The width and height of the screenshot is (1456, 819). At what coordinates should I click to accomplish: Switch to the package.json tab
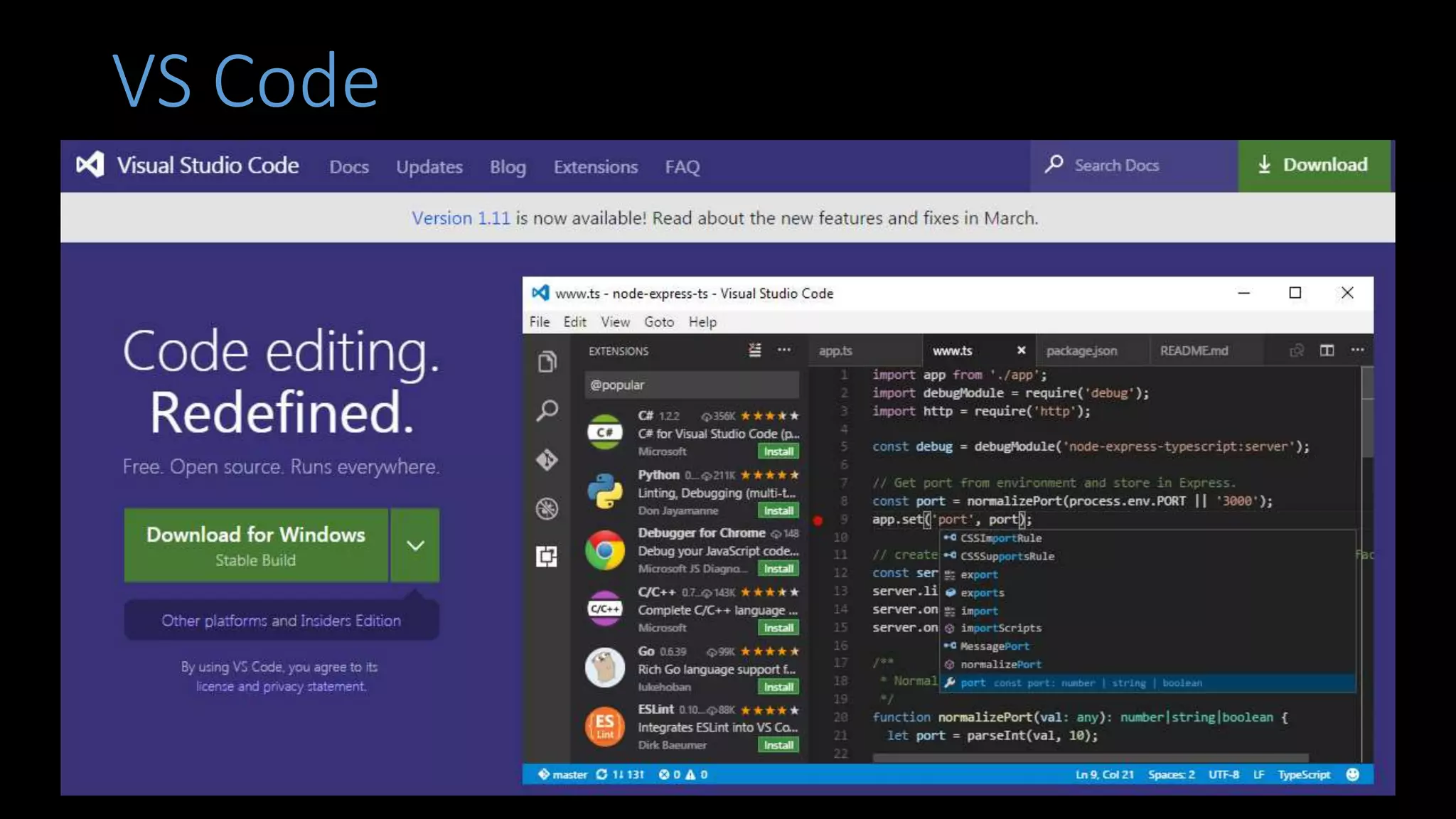pos(1093,350)
